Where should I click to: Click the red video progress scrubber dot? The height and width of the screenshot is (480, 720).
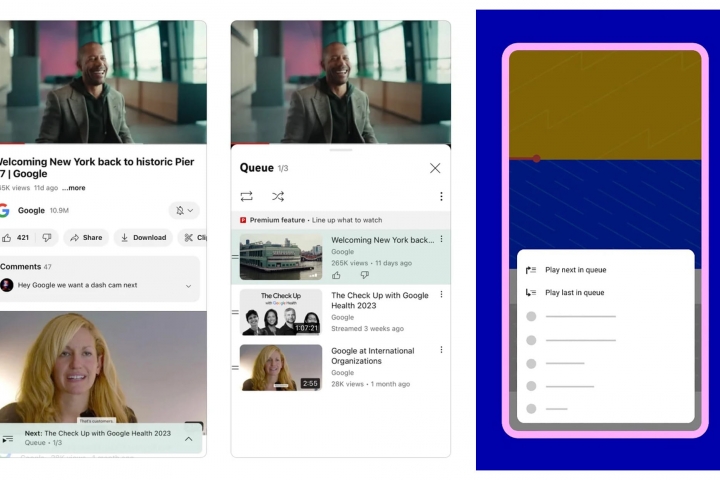coord(537,158)
